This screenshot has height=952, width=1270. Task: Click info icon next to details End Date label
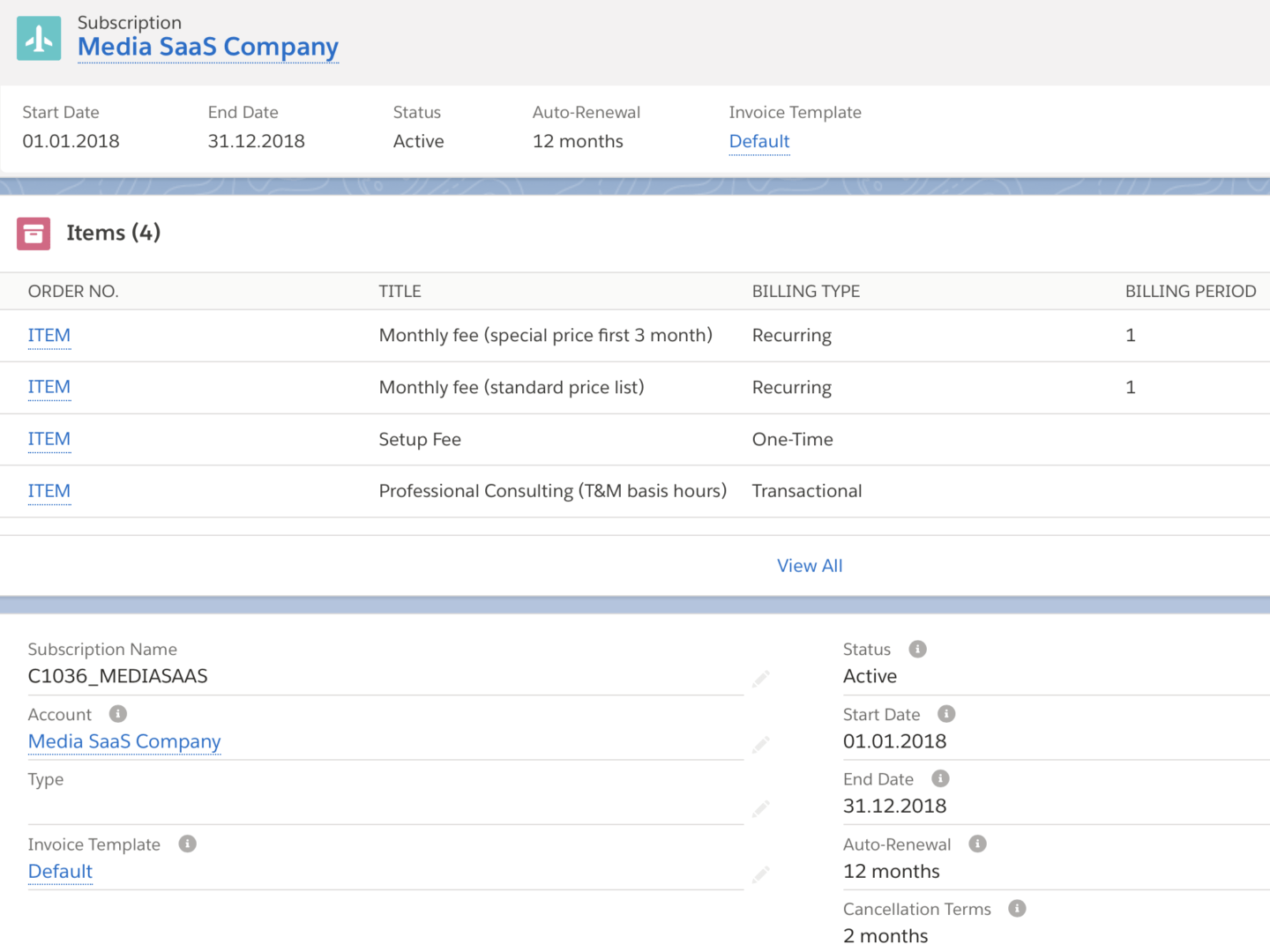coord(941,778)
